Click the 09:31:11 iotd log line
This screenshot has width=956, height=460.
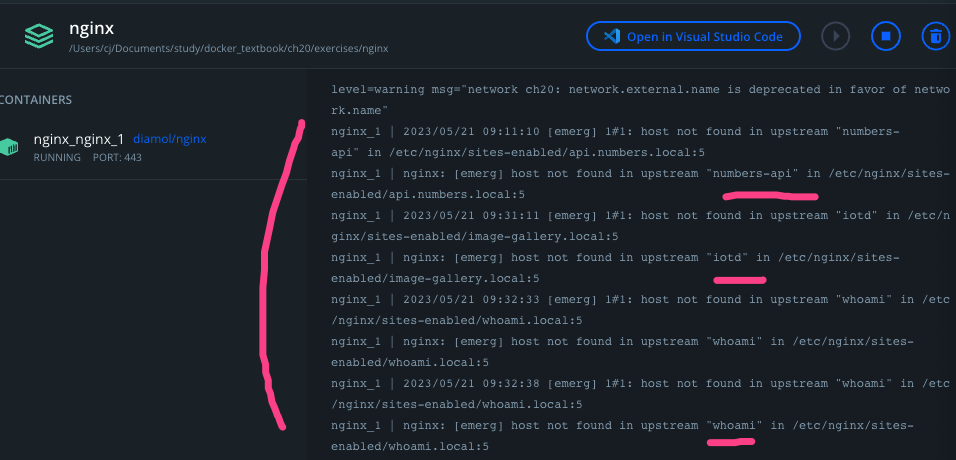(x=640, y=226)
